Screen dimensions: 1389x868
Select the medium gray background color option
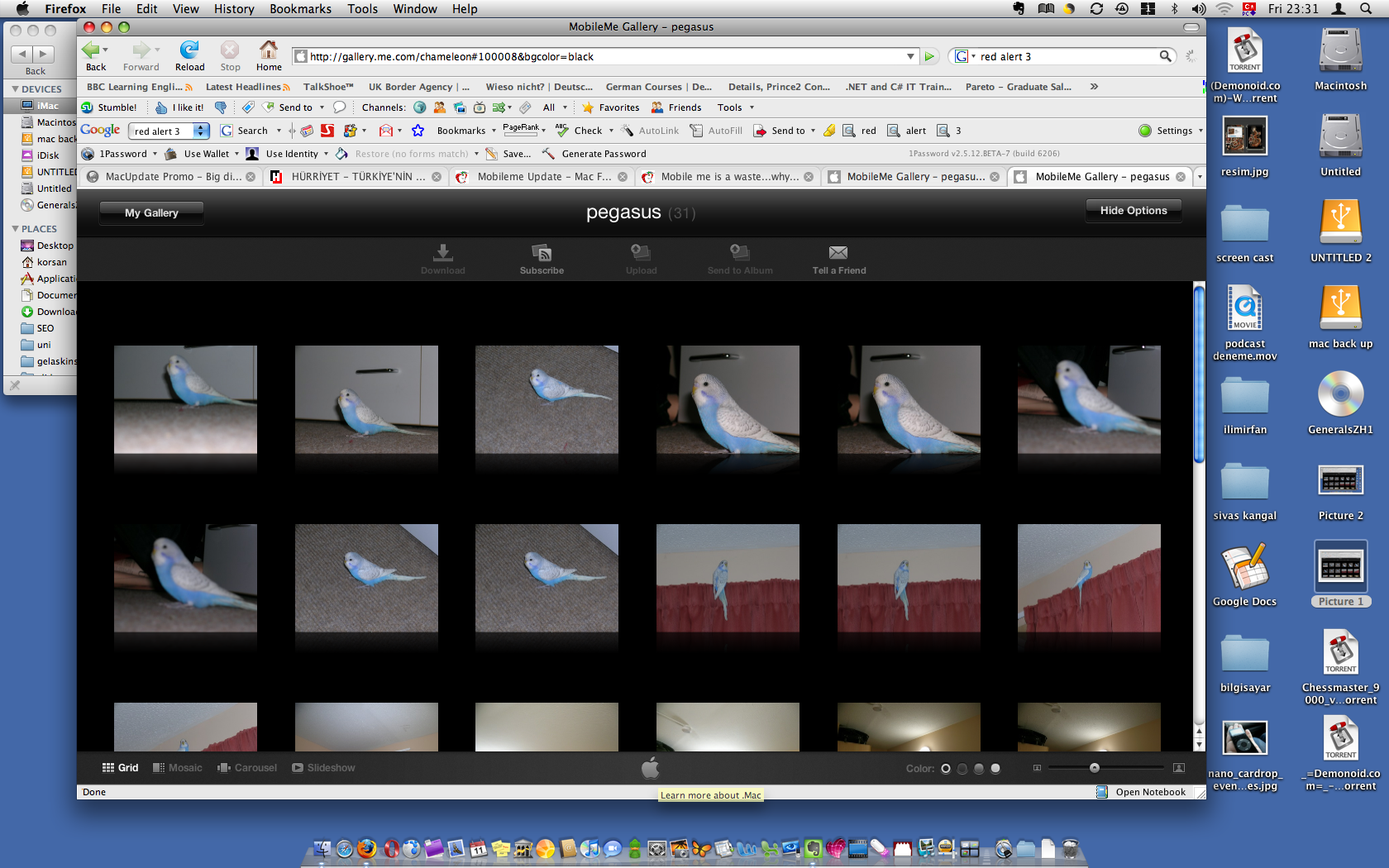(979, 769)
